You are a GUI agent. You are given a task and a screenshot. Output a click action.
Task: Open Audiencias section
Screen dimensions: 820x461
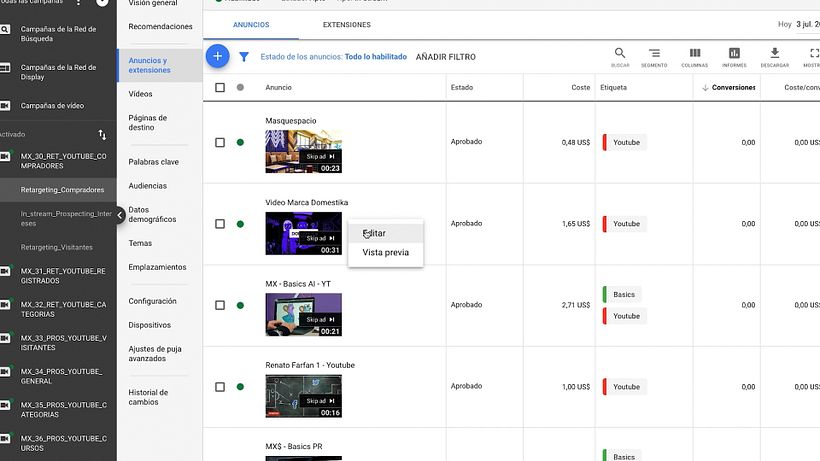click(147, 186)
